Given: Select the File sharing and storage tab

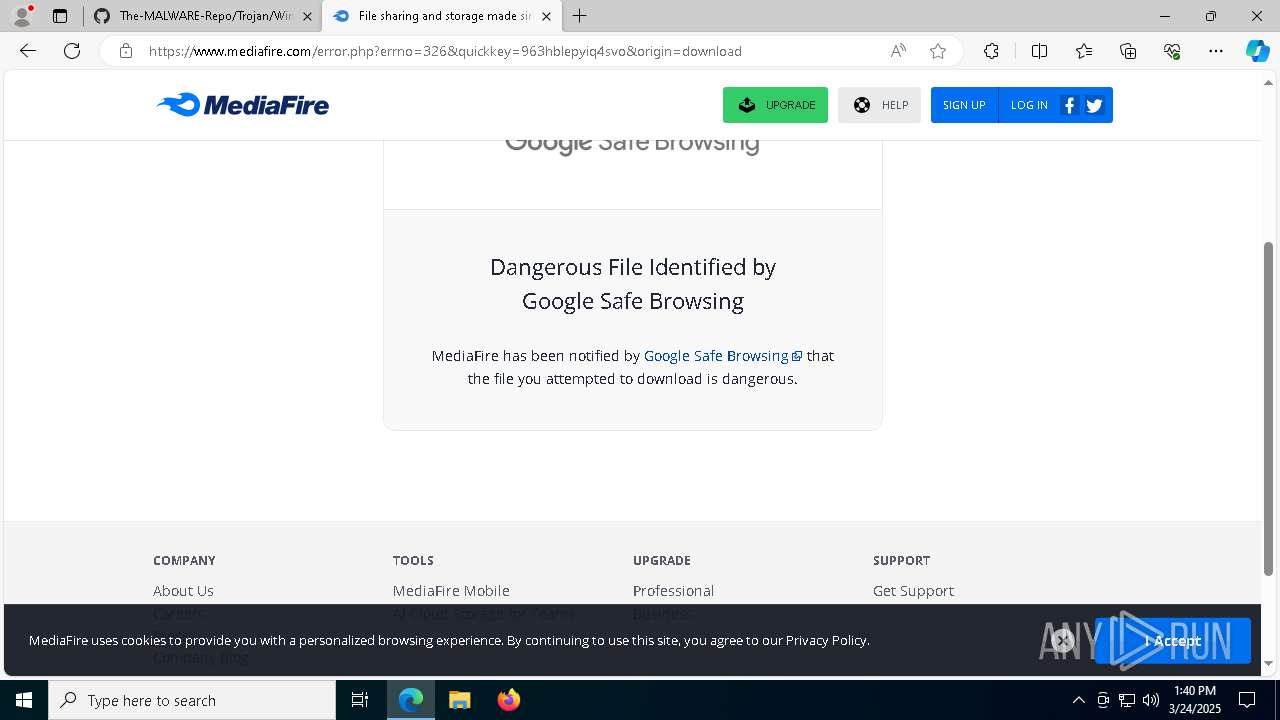Looking at the screenshot, I should (x=440, y=16).
